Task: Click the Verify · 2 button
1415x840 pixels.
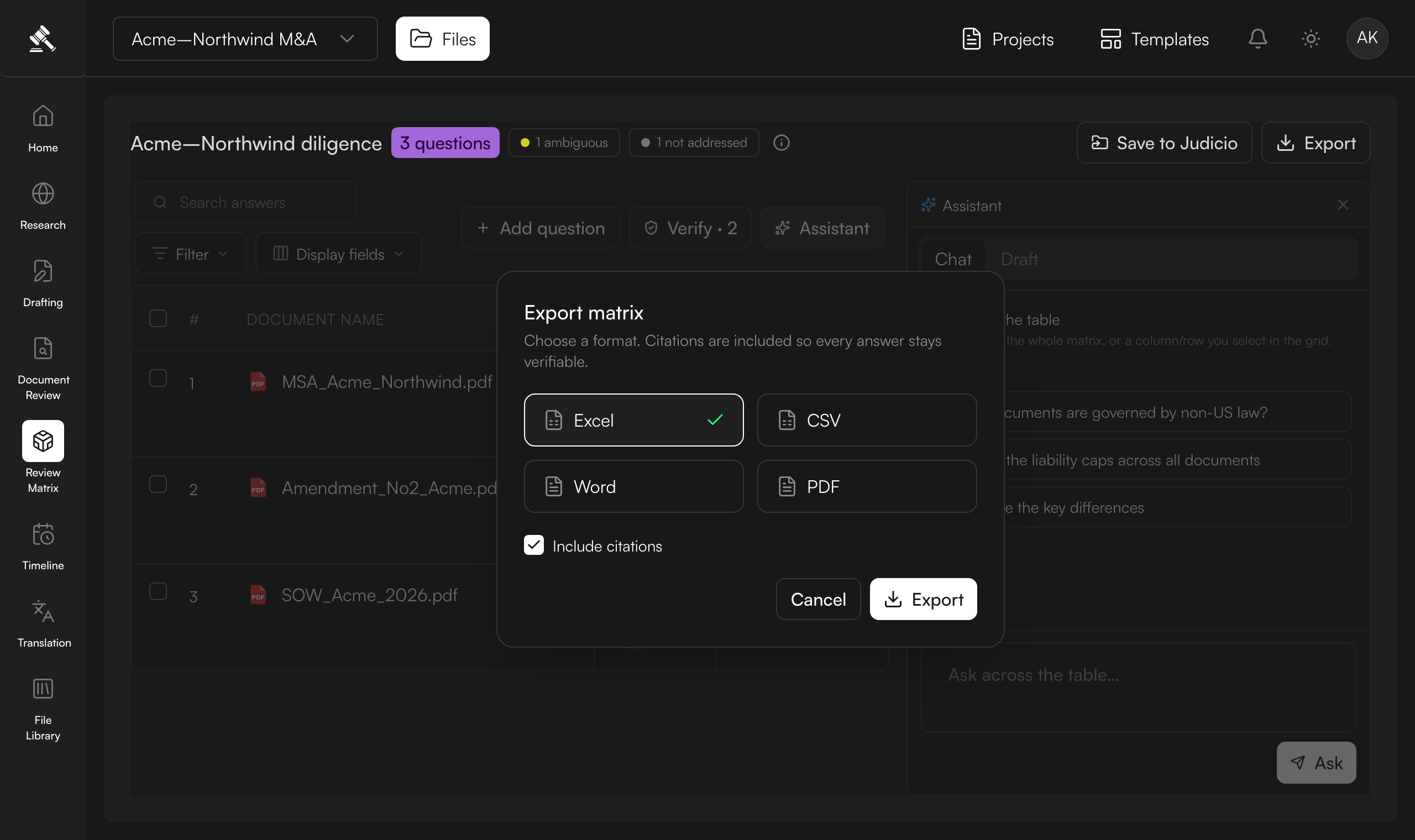Action: pyautogui.click(x=690, y=228)
